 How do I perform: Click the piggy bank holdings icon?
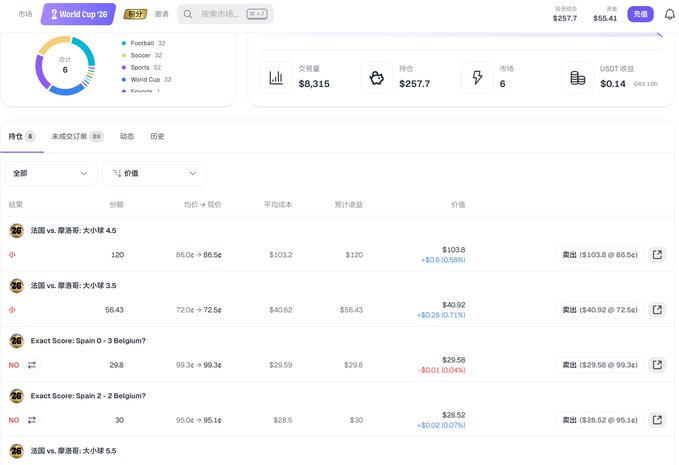coord(377,78)
